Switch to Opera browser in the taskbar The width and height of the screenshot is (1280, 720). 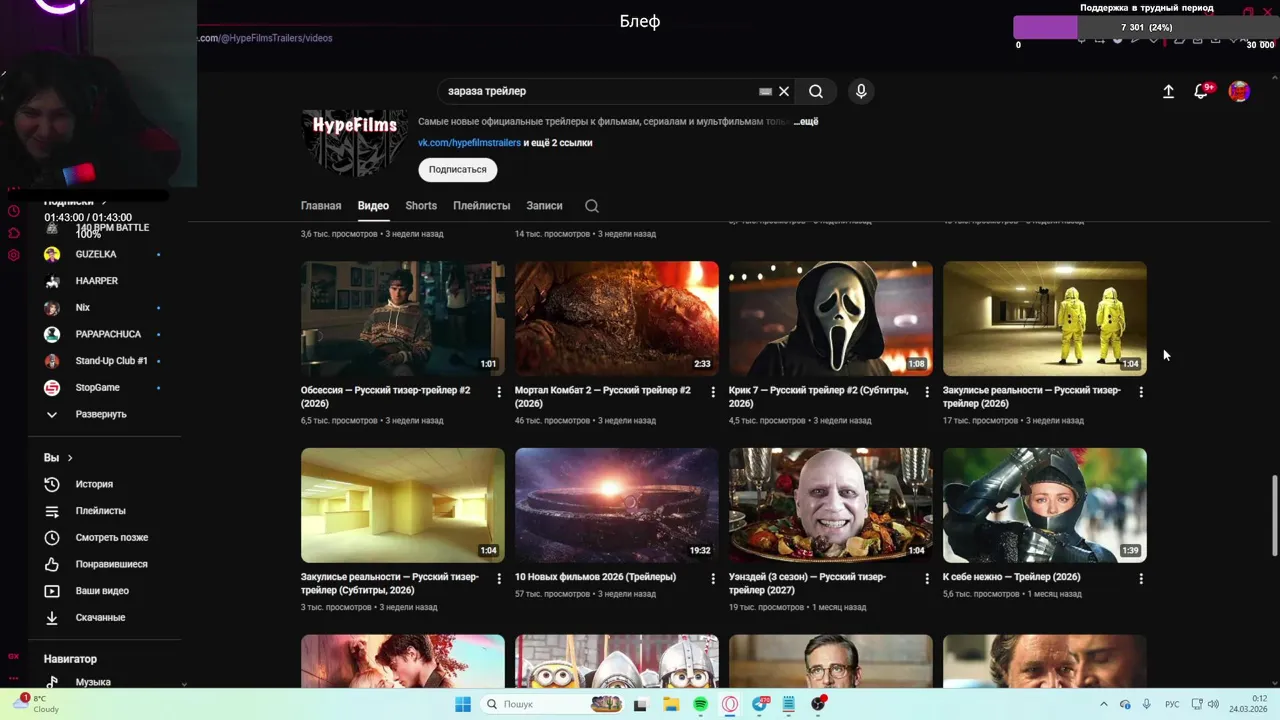(730, 704)
